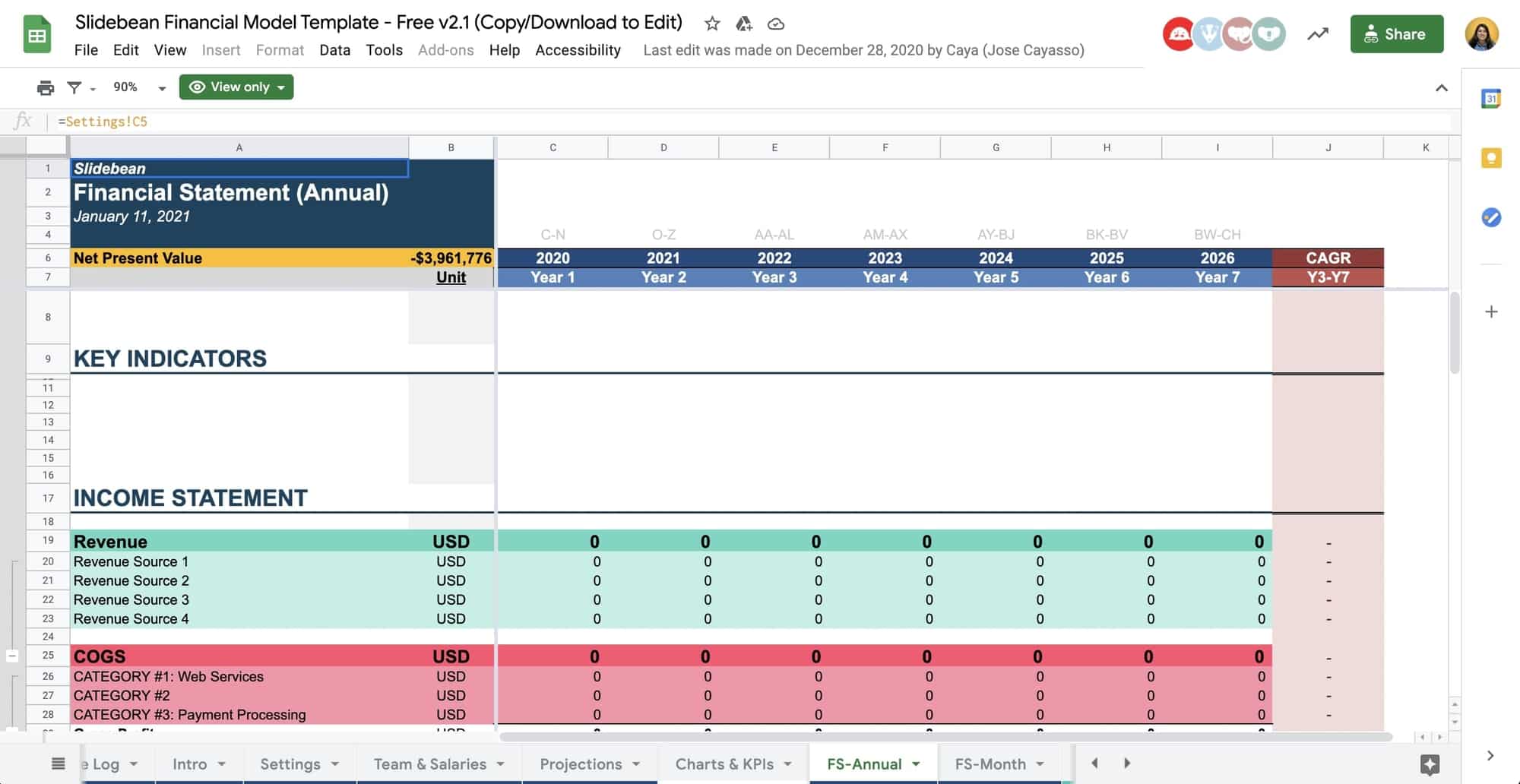Click the Share button
Viewport: 1520px width, 784px height.
pos(1397,33)
